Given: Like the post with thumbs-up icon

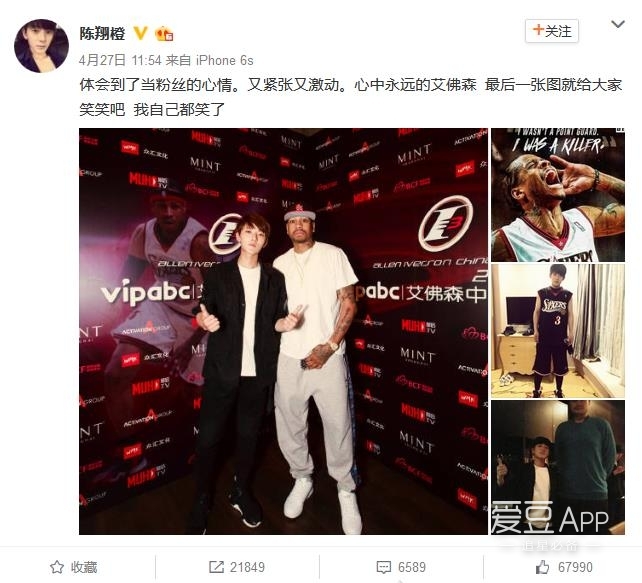Looking at the screenshot, I should pos(543,567).
